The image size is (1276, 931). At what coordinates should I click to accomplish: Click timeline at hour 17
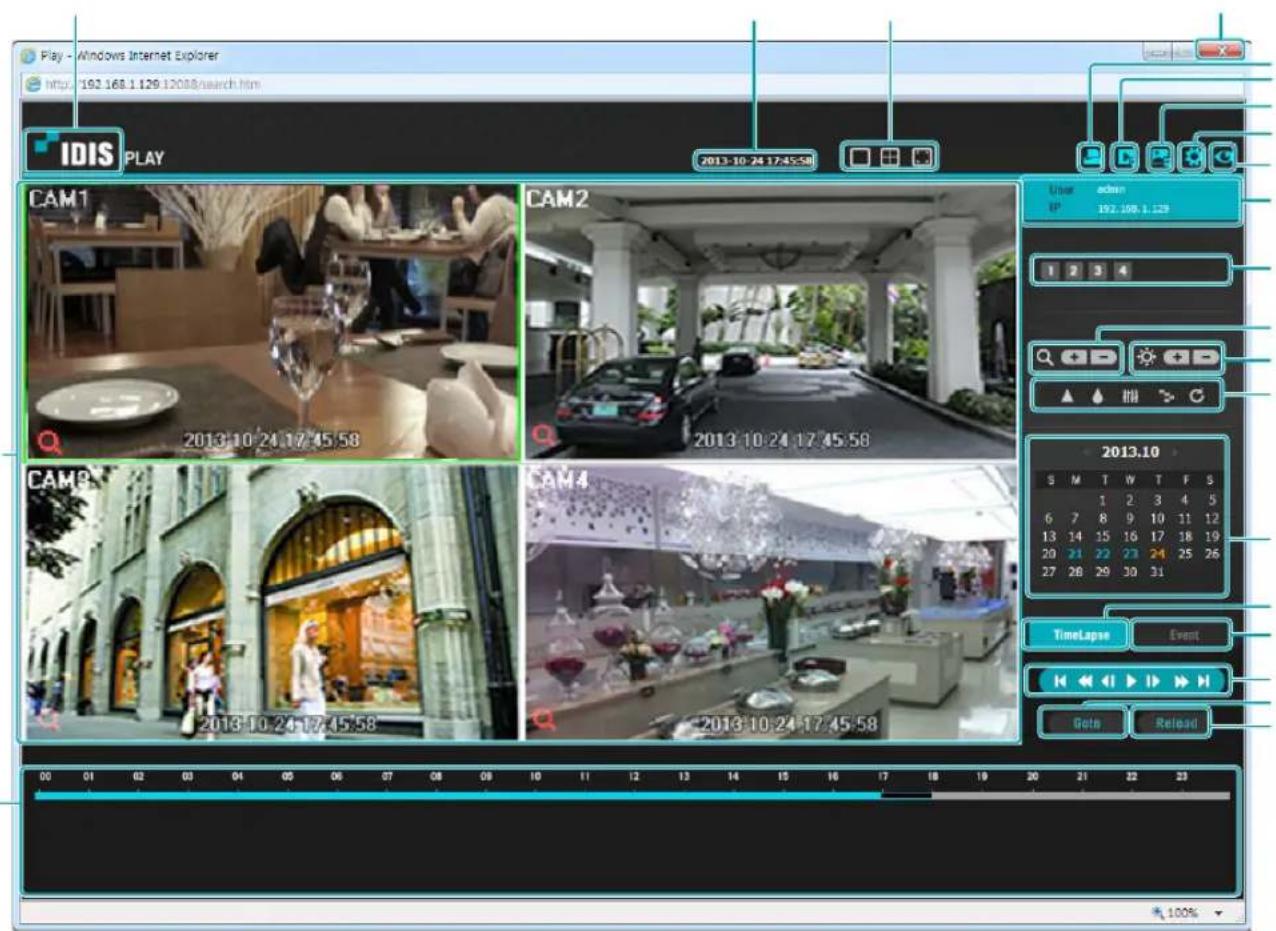(x=883, y=795)
